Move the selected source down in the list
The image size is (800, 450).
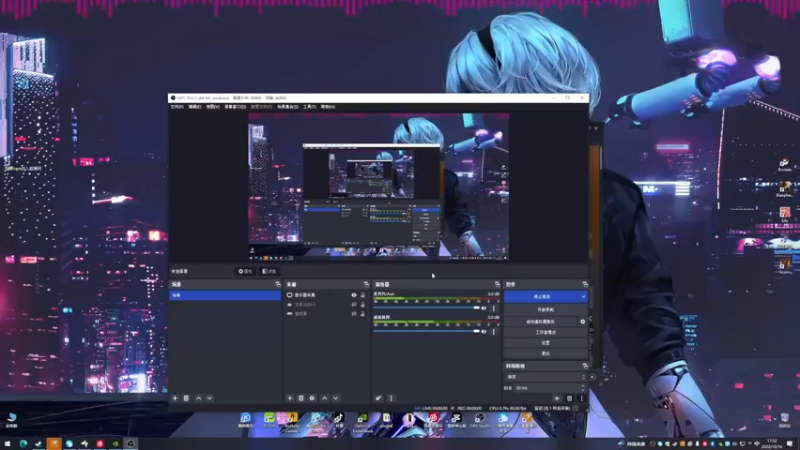click(x=336, y=398)
